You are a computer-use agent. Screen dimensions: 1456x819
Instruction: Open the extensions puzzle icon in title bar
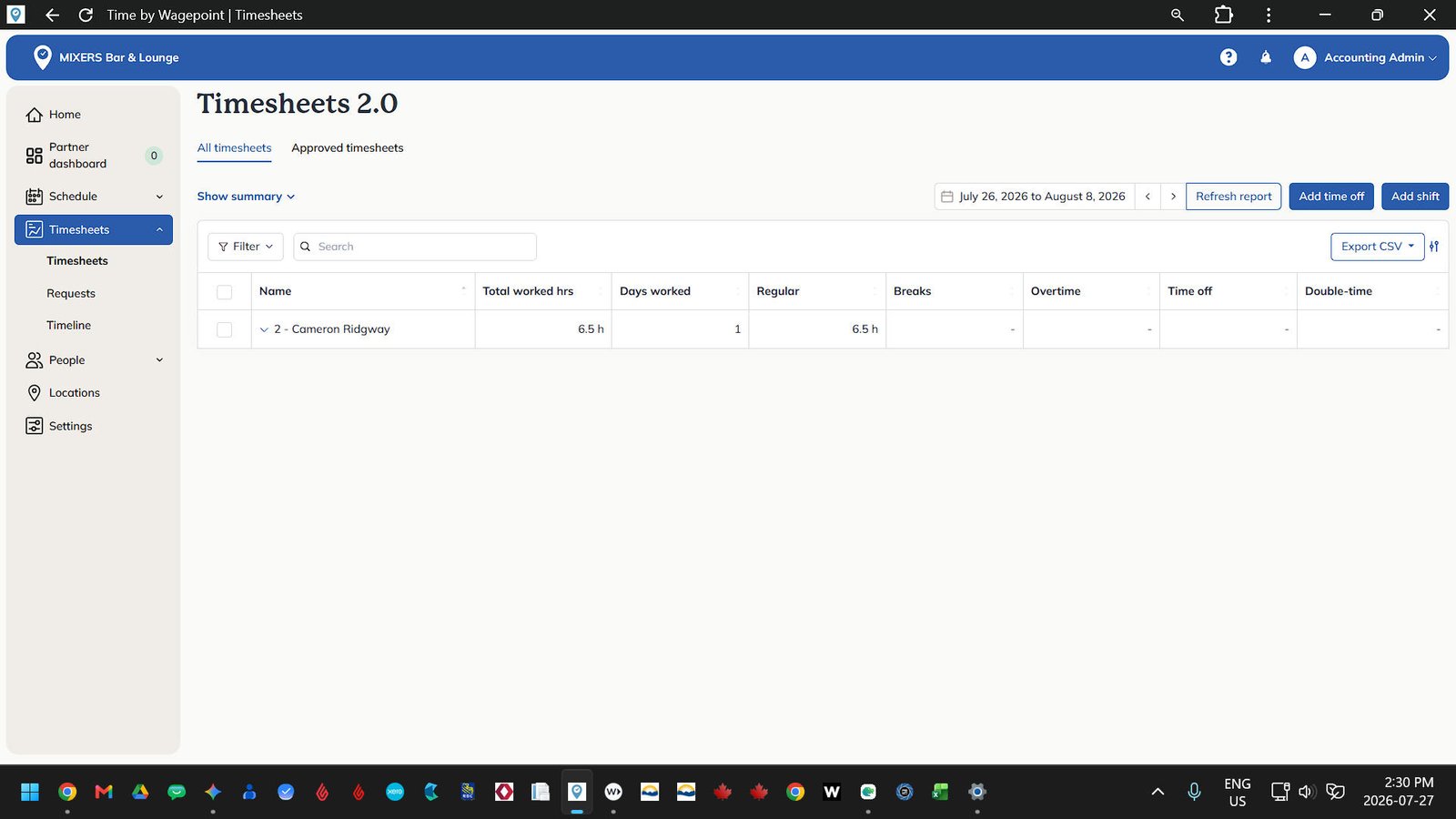coord(1224,15)
